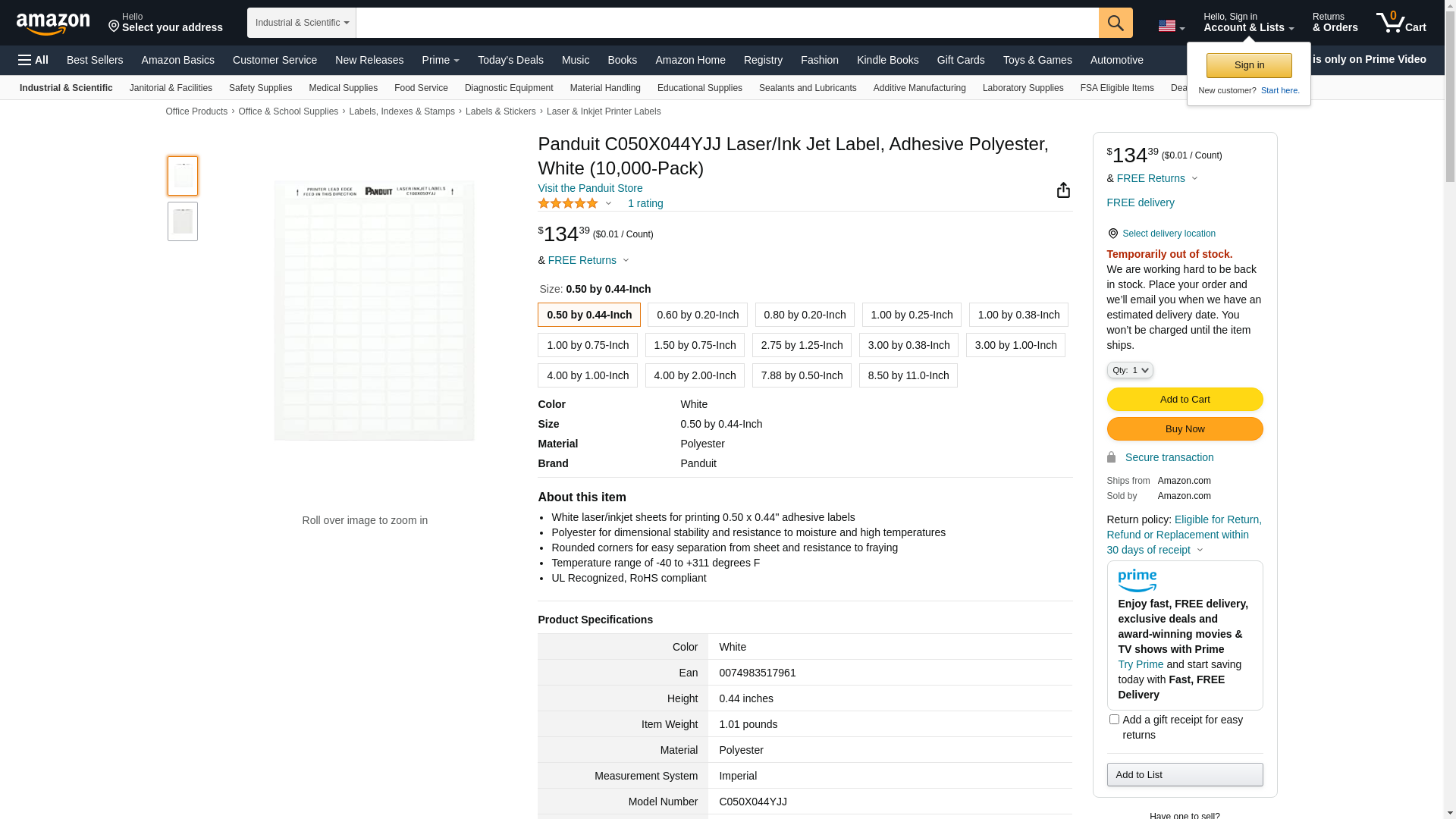Screen dimensions: 1456x819
Task: Open Today's Deals in the nav bar
Action: 510,60
